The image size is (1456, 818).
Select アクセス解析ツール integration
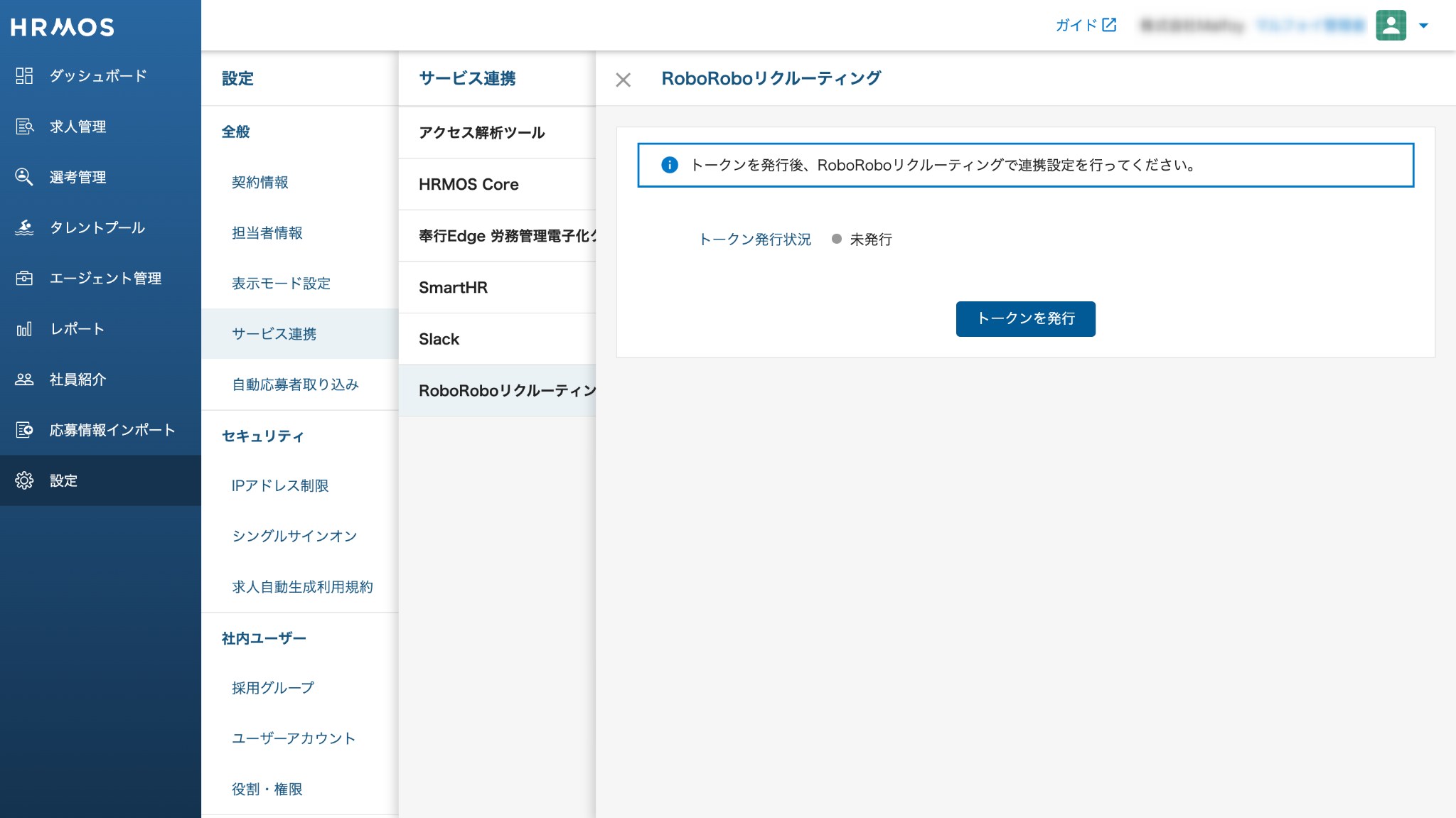coord(497,132)
